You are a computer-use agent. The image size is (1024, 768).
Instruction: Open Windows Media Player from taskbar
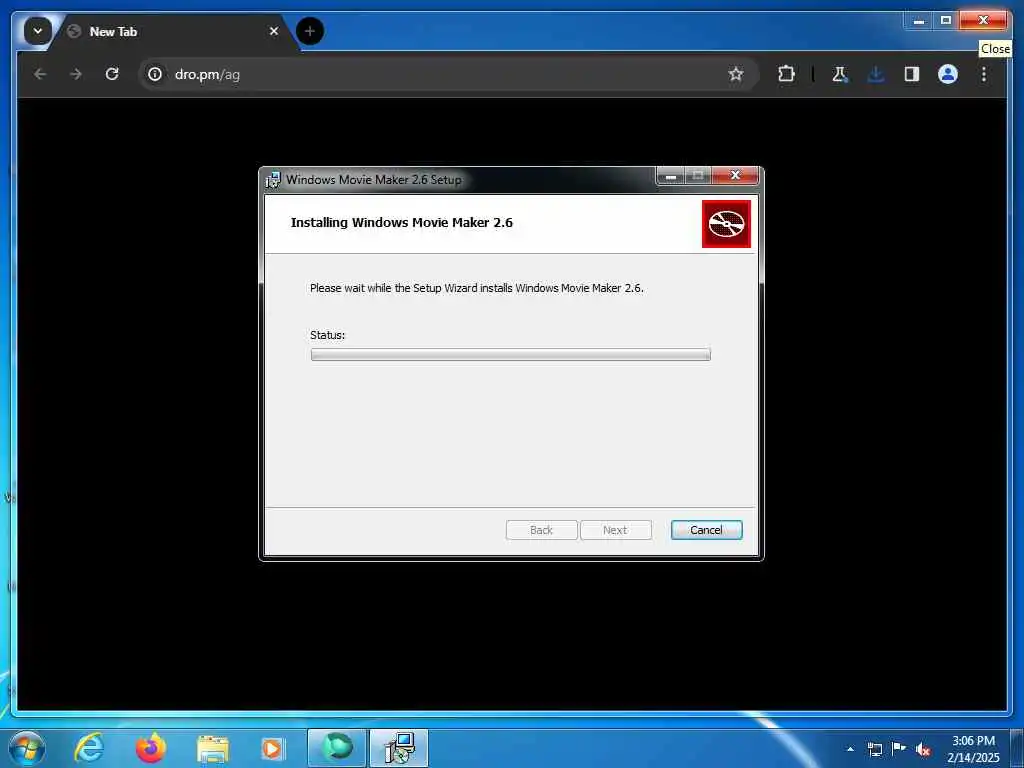(272, 749)
